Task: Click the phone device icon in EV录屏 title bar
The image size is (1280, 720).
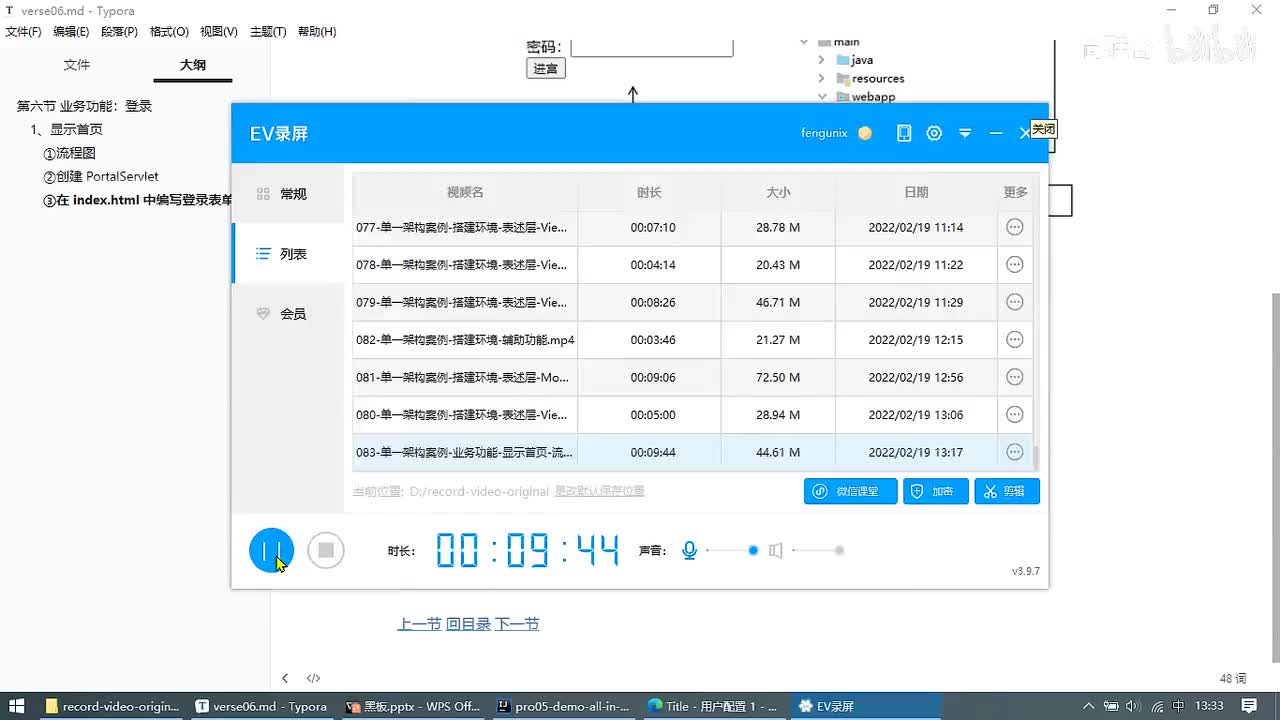Action: [904, 133]
